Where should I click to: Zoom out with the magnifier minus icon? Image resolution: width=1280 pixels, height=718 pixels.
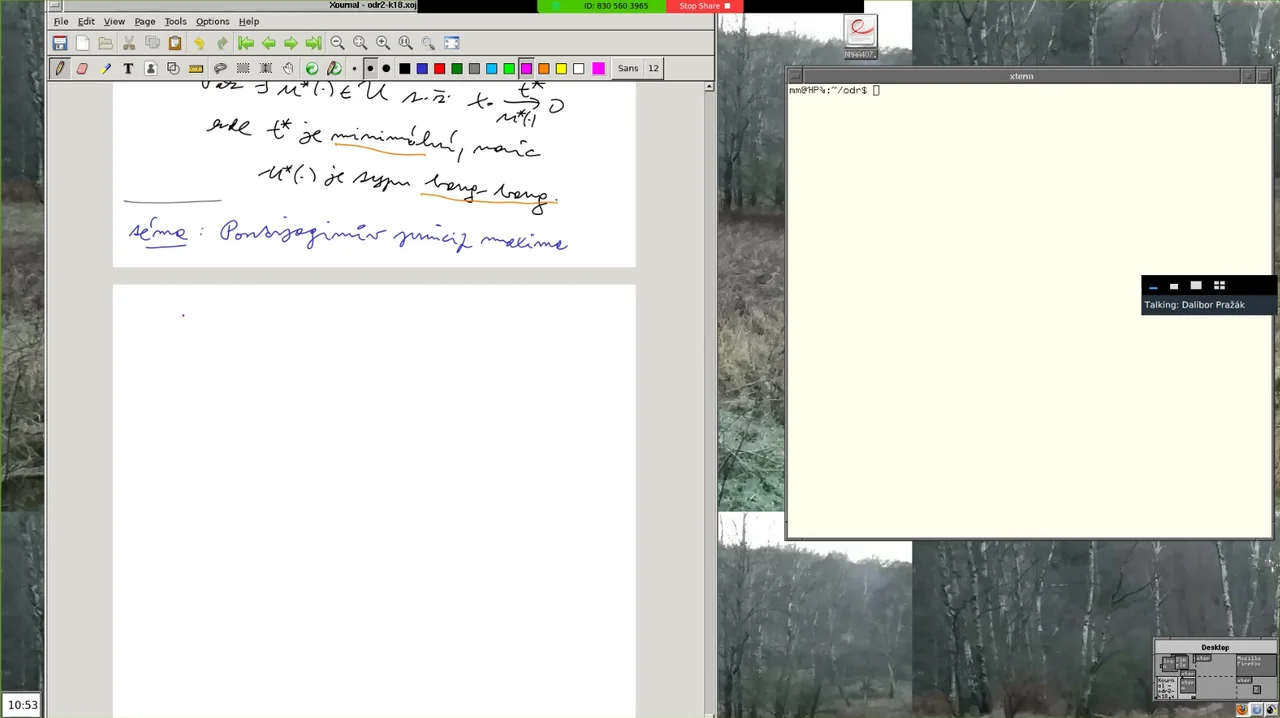pyautogui.click(x=337, y=43)
